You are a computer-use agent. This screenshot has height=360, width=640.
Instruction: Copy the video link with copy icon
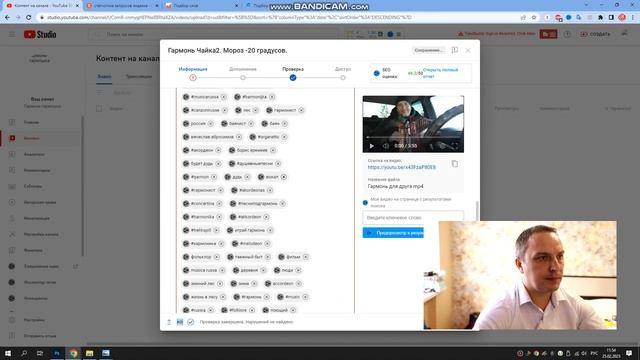455,164
